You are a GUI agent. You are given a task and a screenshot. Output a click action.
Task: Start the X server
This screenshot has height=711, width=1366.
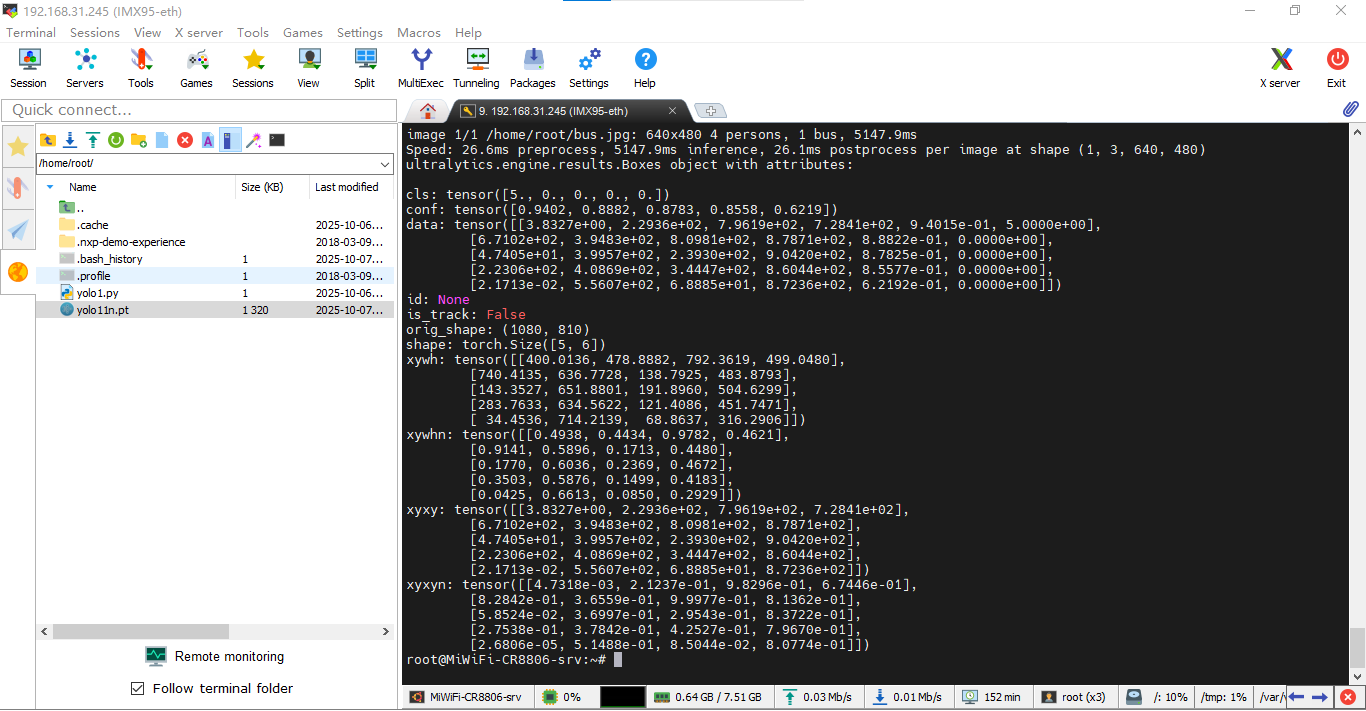(1280, 68)
